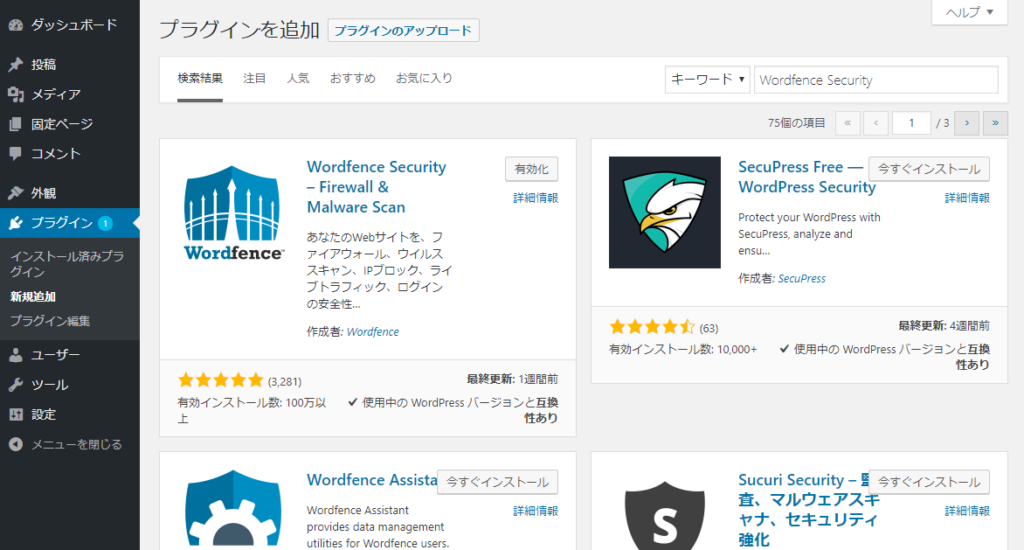
Task: Open the dashboard gauge icon
Action: pos(16,25)
